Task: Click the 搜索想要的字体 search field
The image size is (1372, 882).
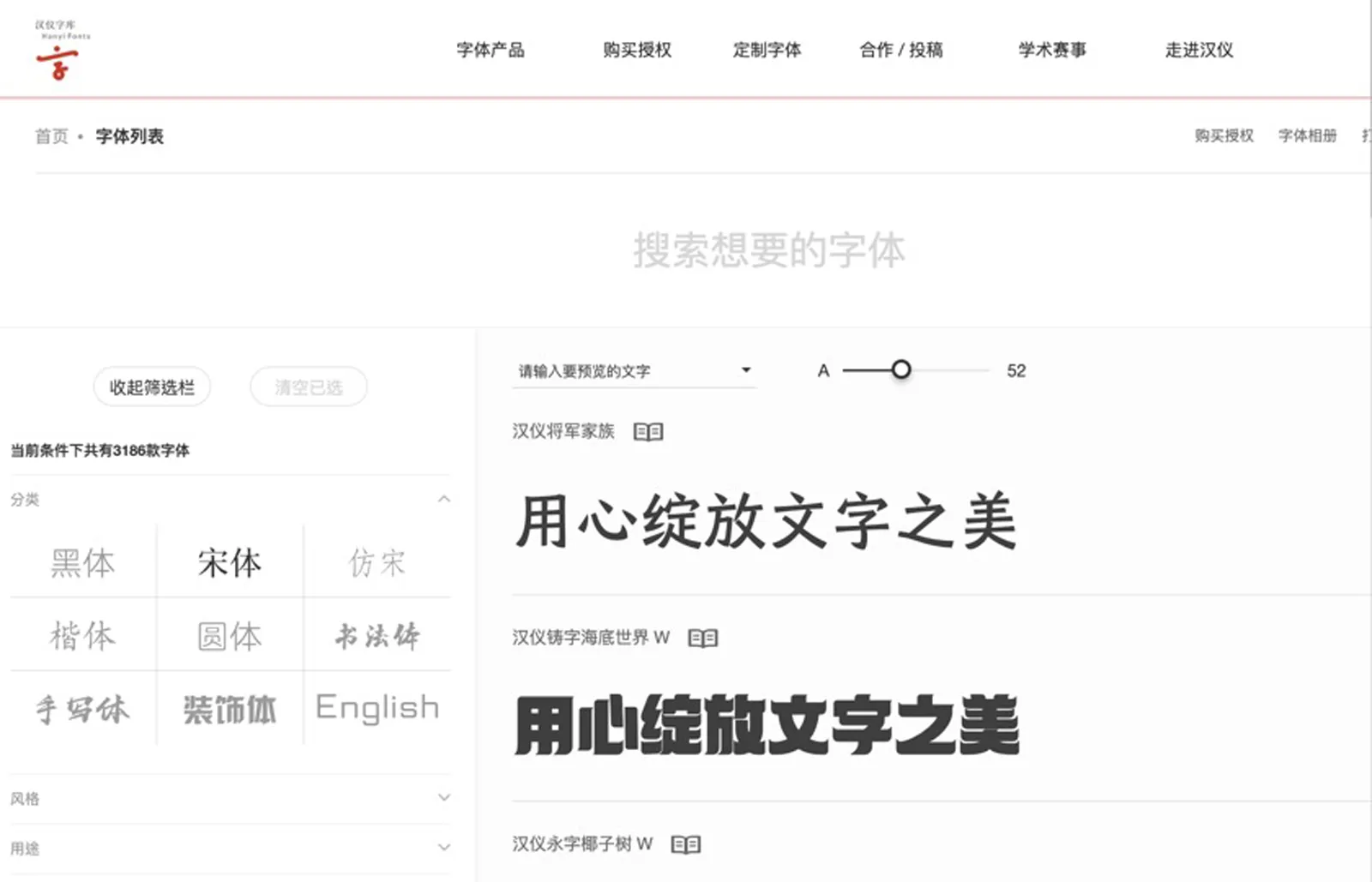Action: [769, 250]
